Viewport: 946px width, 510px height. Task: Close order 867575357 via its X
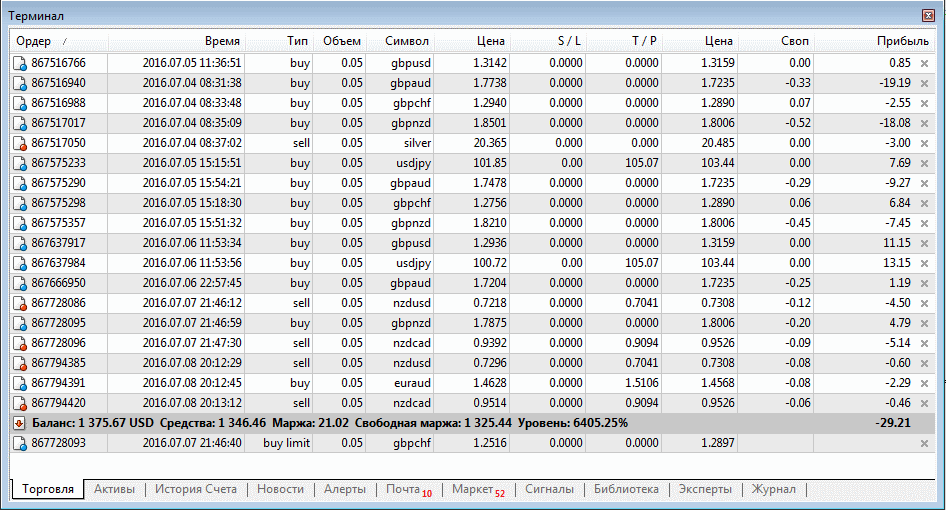coord(924,223)
